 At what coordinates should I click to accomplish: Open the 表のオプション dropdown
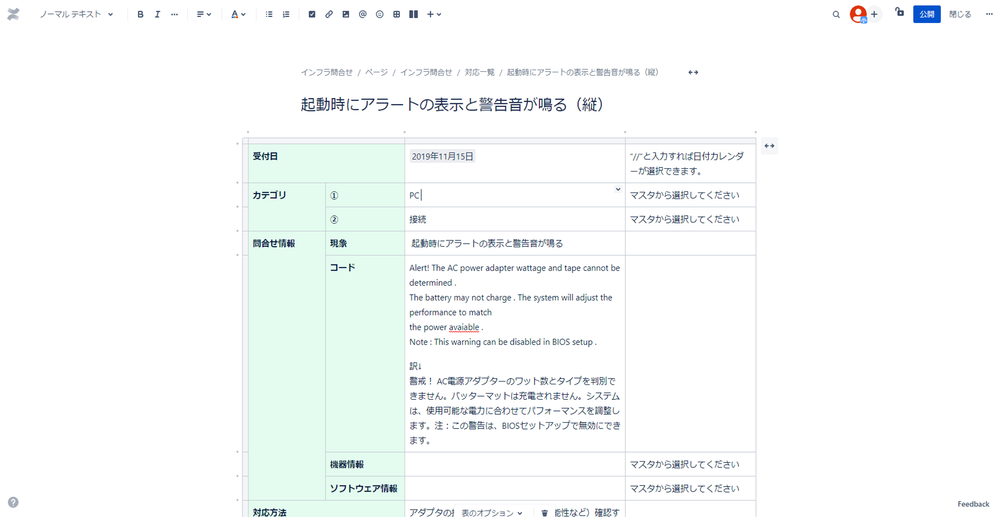click(492, 513)
